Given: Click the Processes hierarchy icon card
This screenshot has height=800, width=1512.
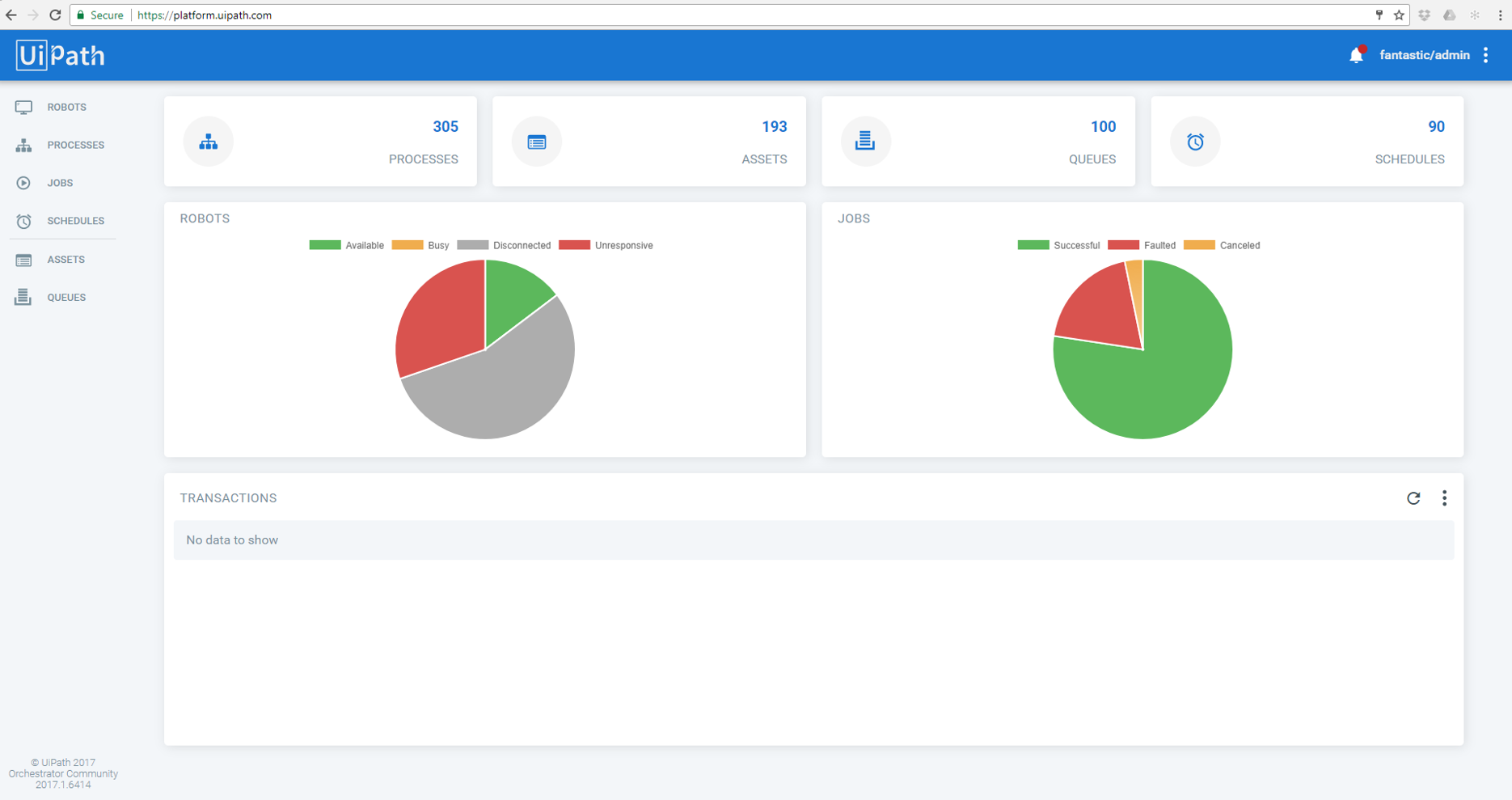Looking at the screenshot, I should (209, 142).
